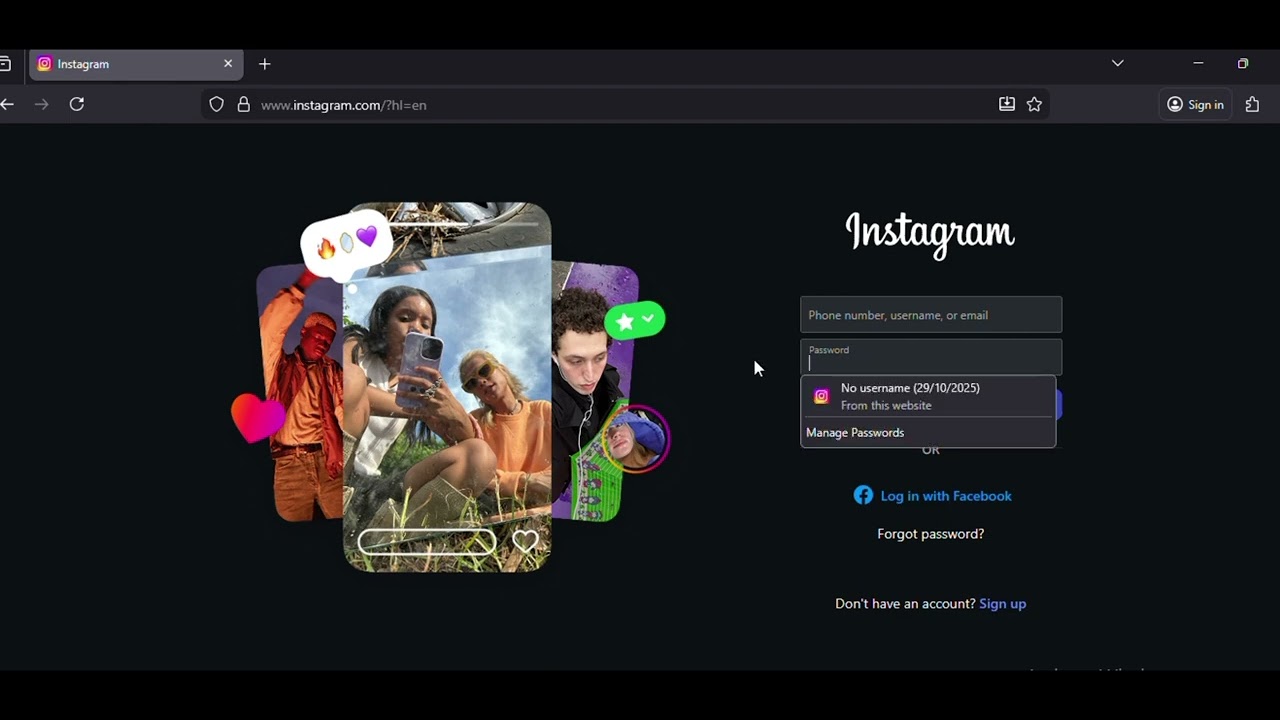
Task: Click the install app icon in address bar
Action: click(1007, 104)
